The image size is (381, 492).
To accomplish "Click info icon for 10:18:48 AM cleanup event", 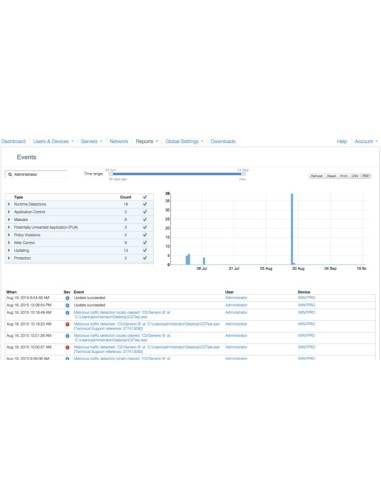I will pos(67,313).
